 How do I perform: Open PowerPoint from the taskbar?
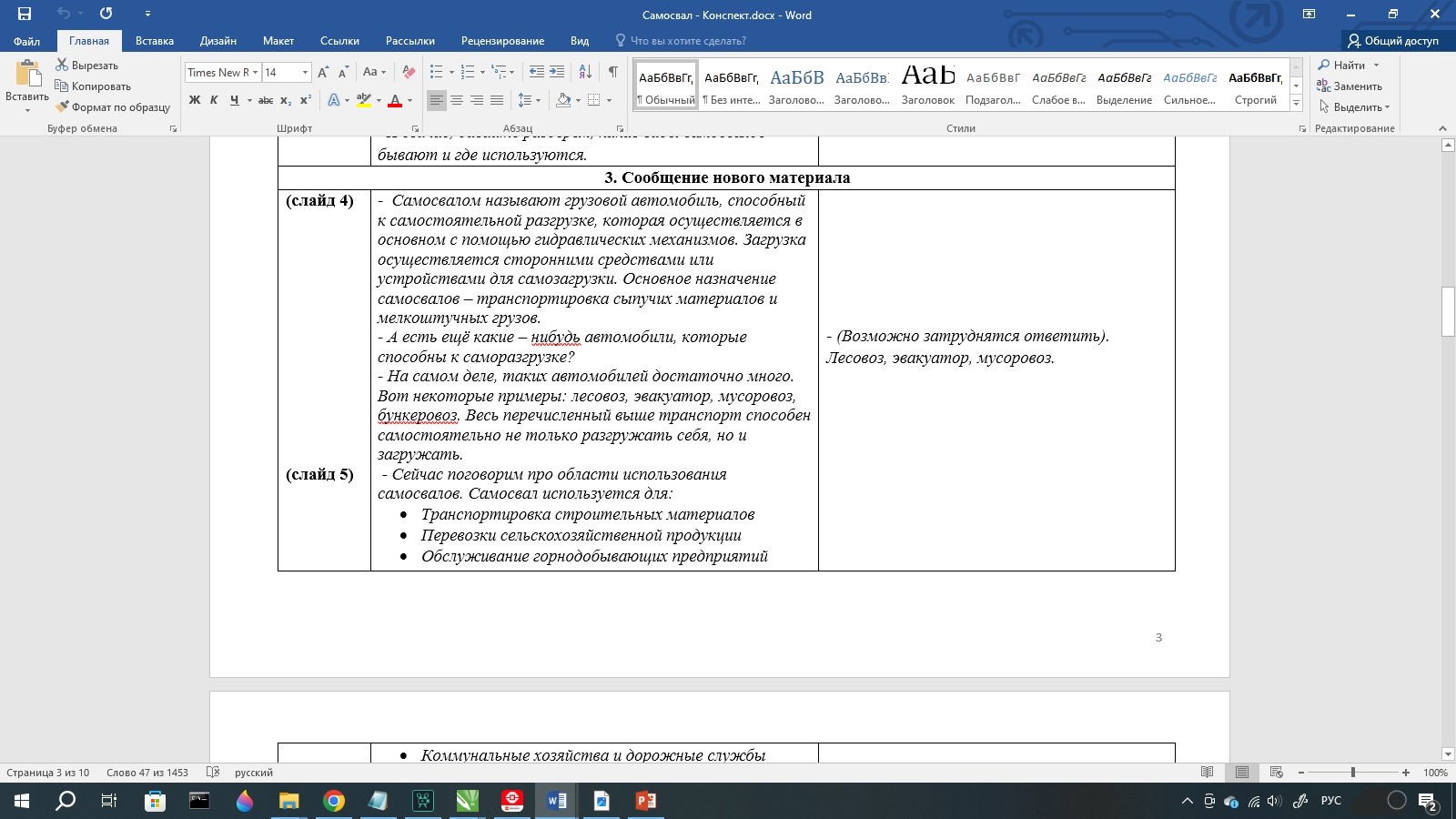click(645, 801)
